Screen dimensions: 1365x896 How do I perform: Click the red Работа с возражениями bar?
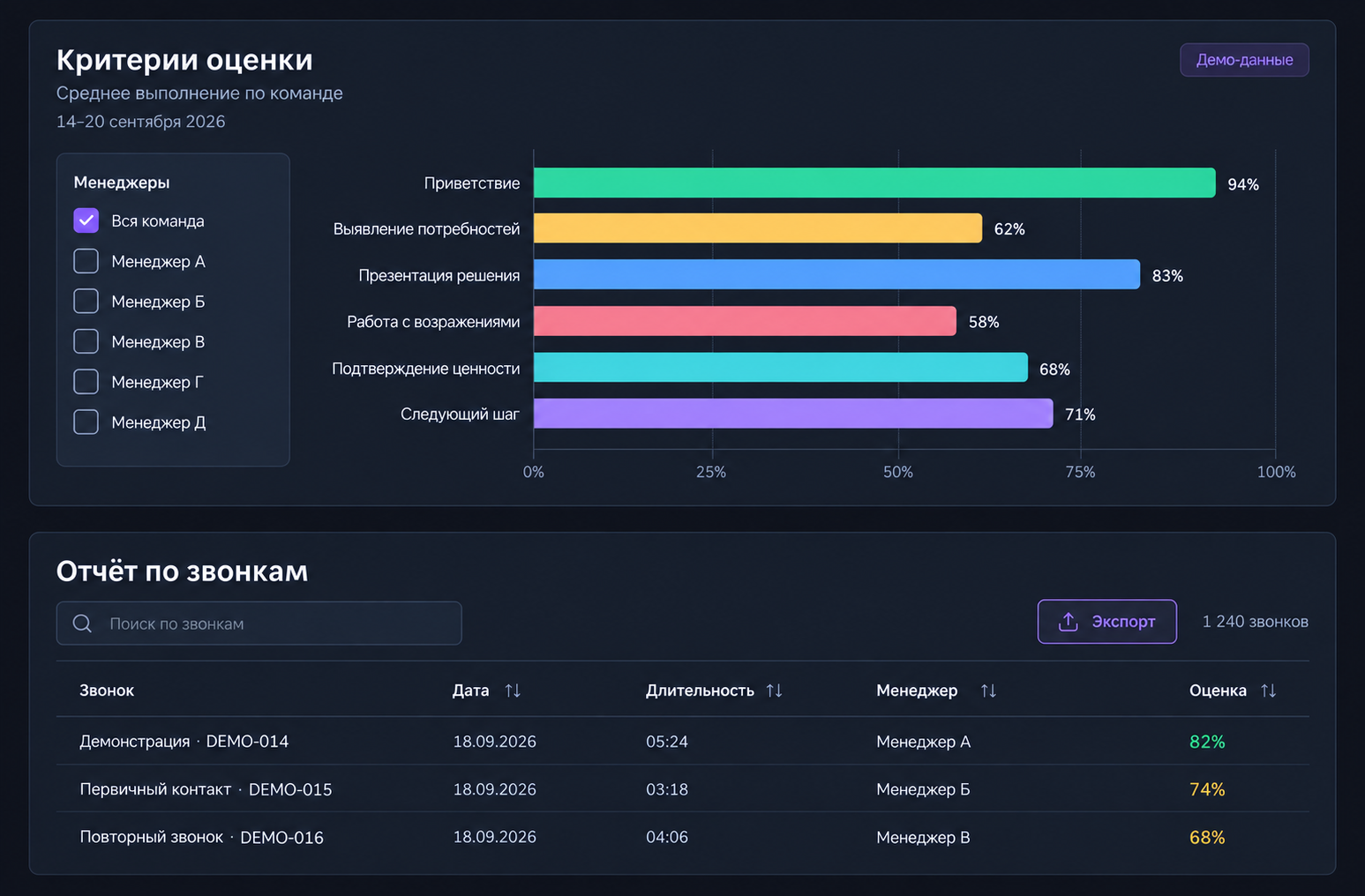pos(745,321)
